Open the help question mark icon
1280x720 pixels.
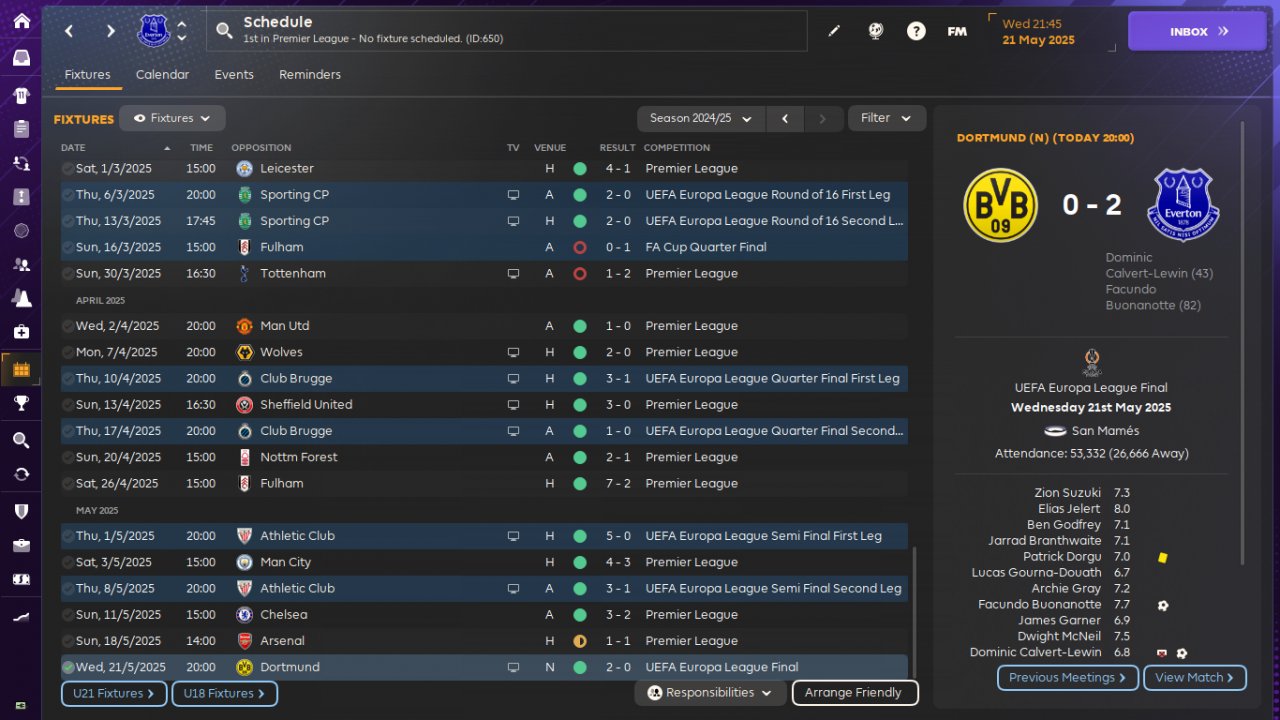(916, 31)
